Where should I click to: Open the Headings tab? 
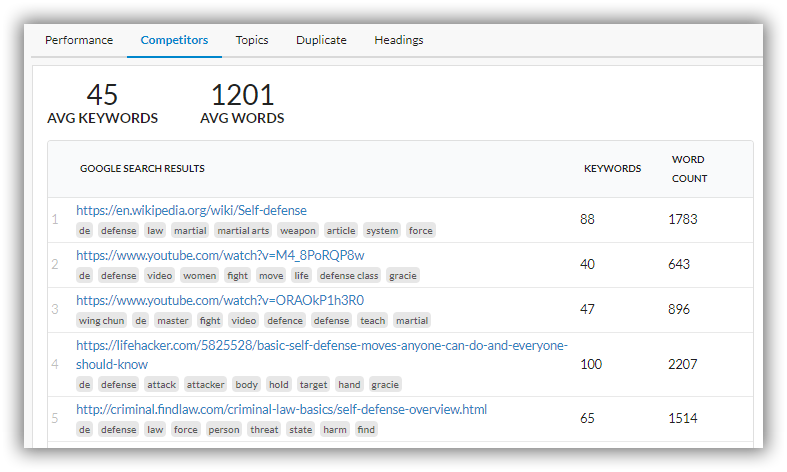click(x=399, y=40)
